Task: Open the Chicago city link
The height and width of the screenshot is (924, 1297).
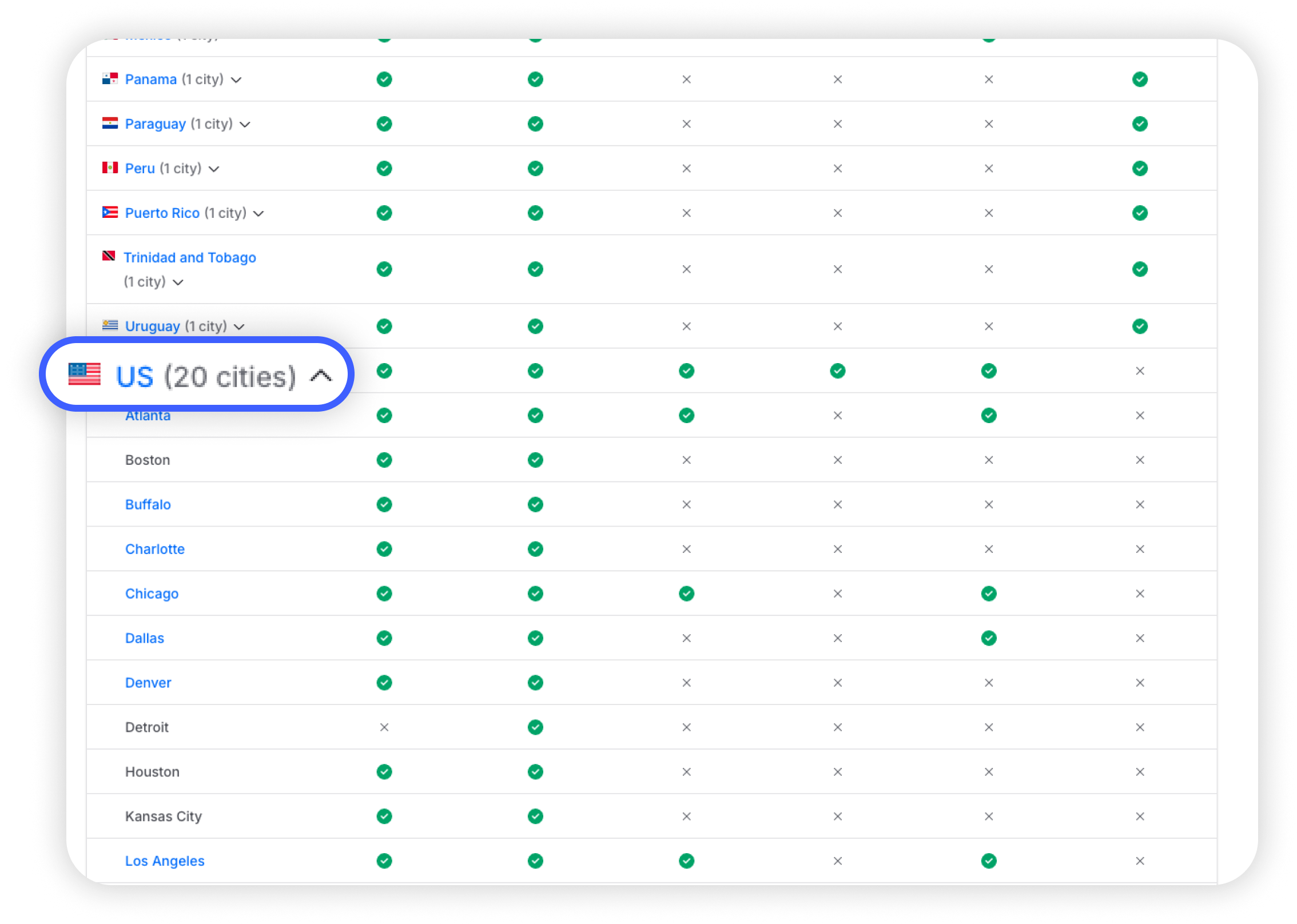Action: click(152, 594)
